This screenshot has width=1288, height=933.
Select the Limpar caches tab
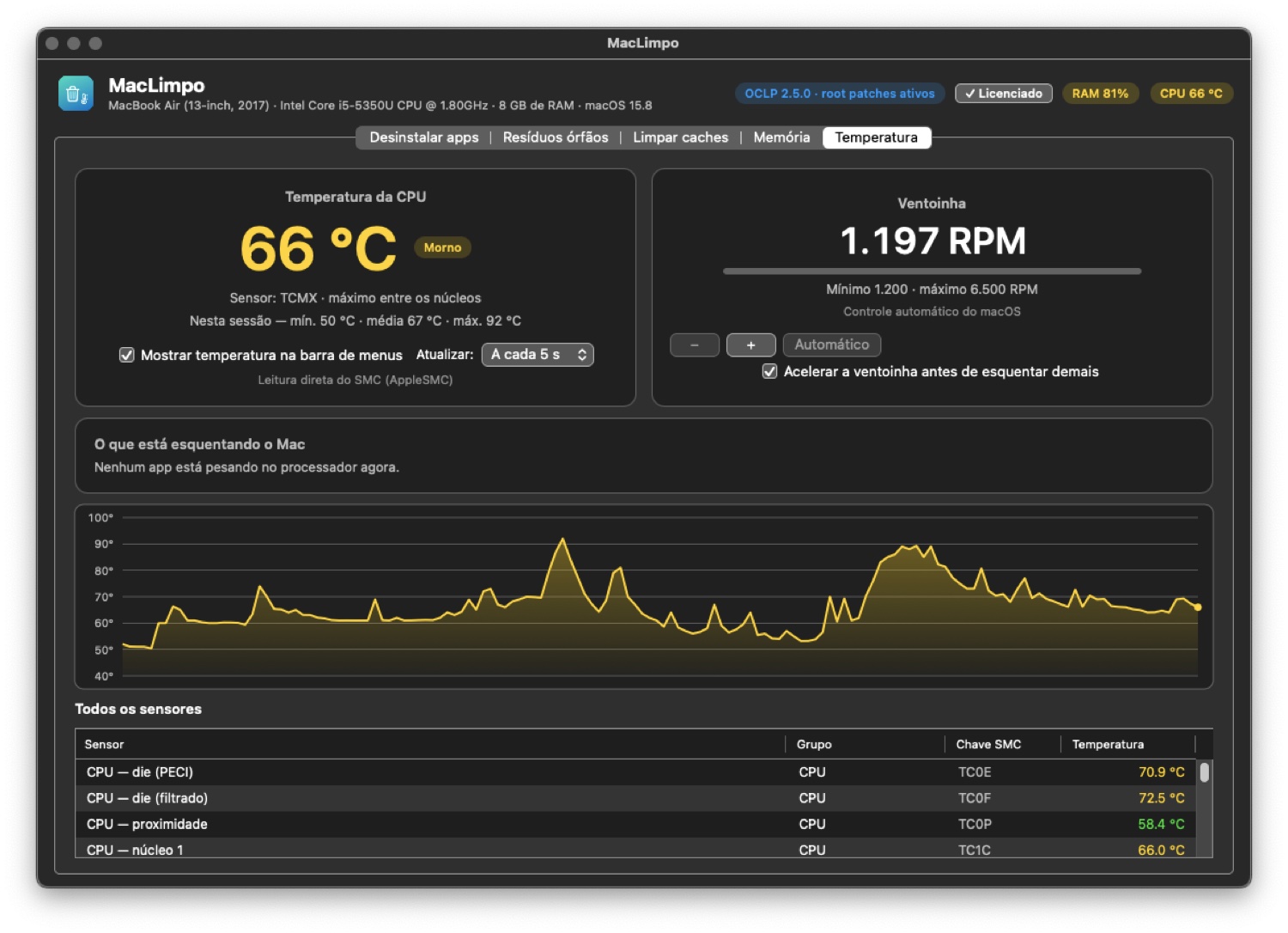click(680, 137)
